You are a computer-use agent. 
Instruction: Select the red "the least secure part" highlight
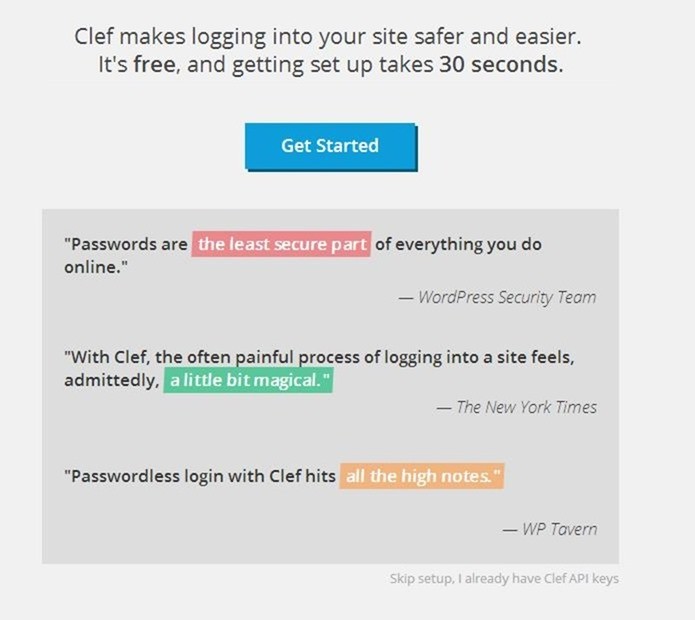[x=281, y=244]
